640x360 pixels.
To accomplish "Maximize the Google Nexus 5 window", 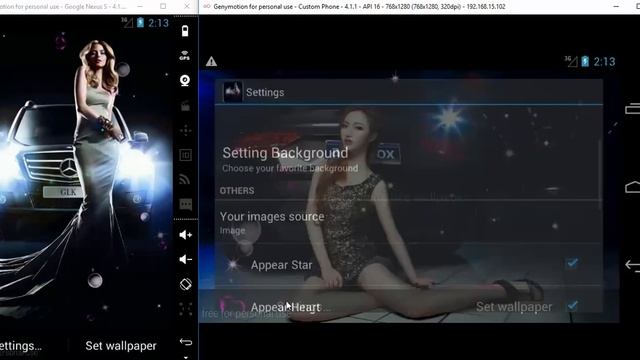I will tap(163, 7).
